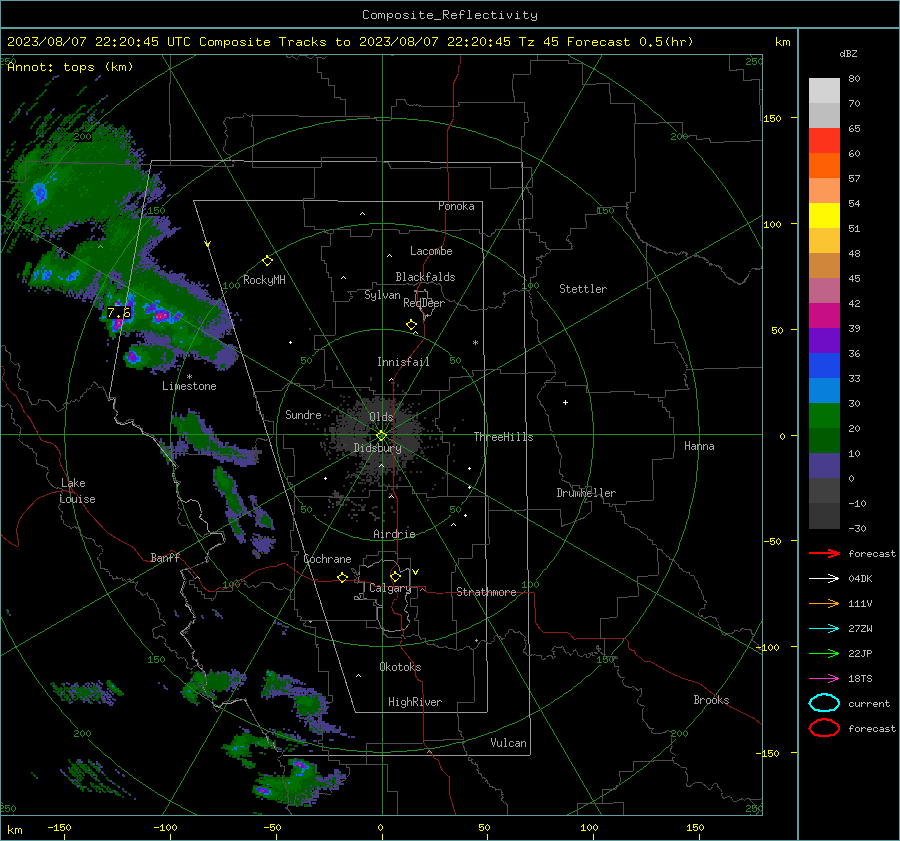Click the red forecast ellipse legend icon

(824, 728)
